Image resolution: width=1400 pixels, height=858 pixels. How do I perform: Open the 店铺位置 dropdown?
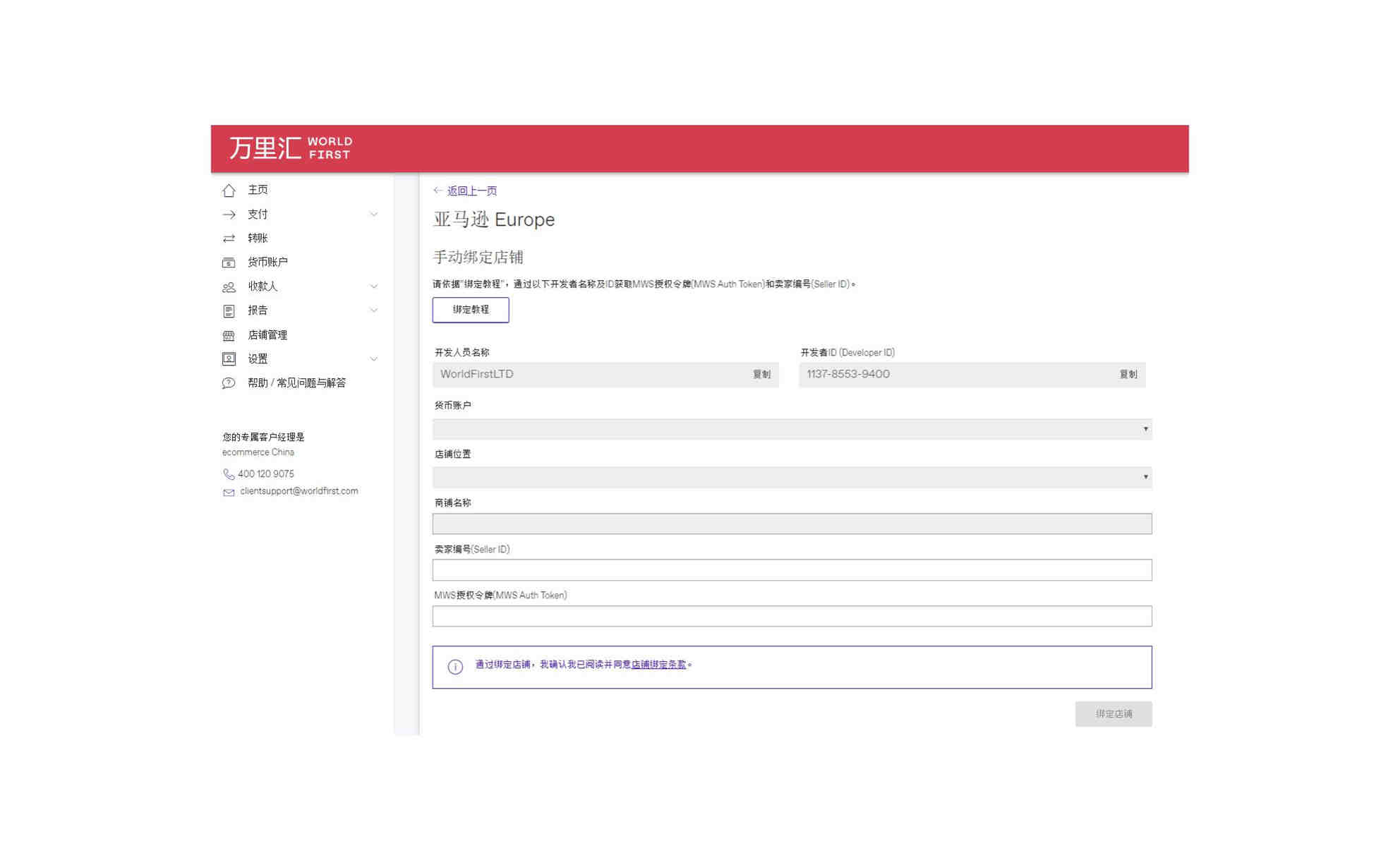[792, 477]
